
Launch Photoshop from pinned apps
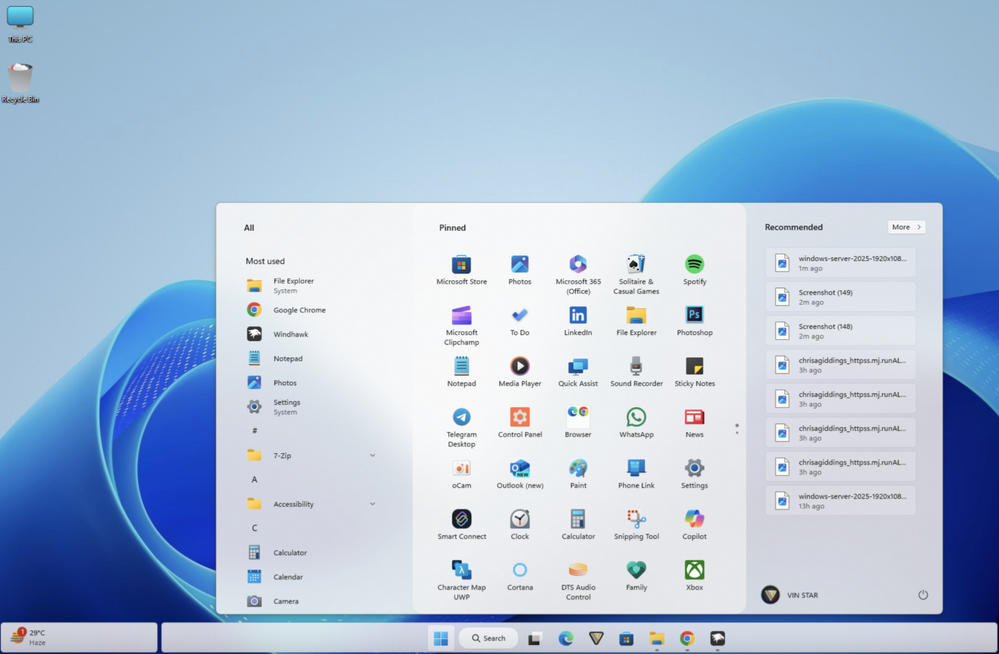click(x=694, y=321)
